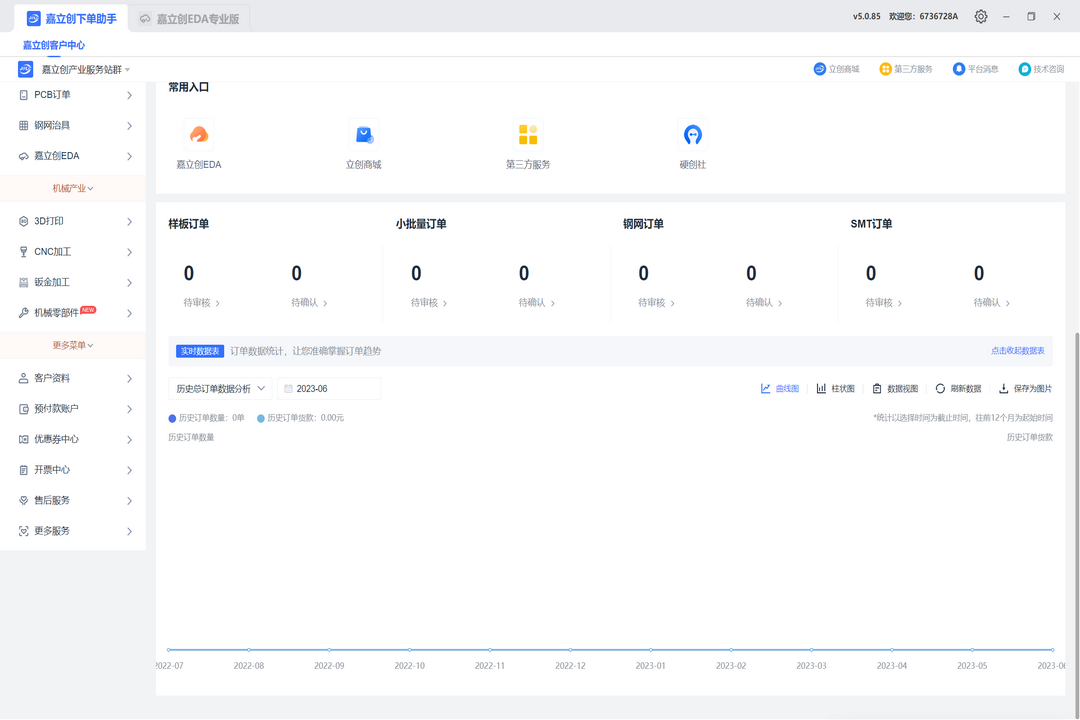The image size is (1080, 720).
Task: Open the 硬创社 shortcut icon
Action: coord(693,134)
